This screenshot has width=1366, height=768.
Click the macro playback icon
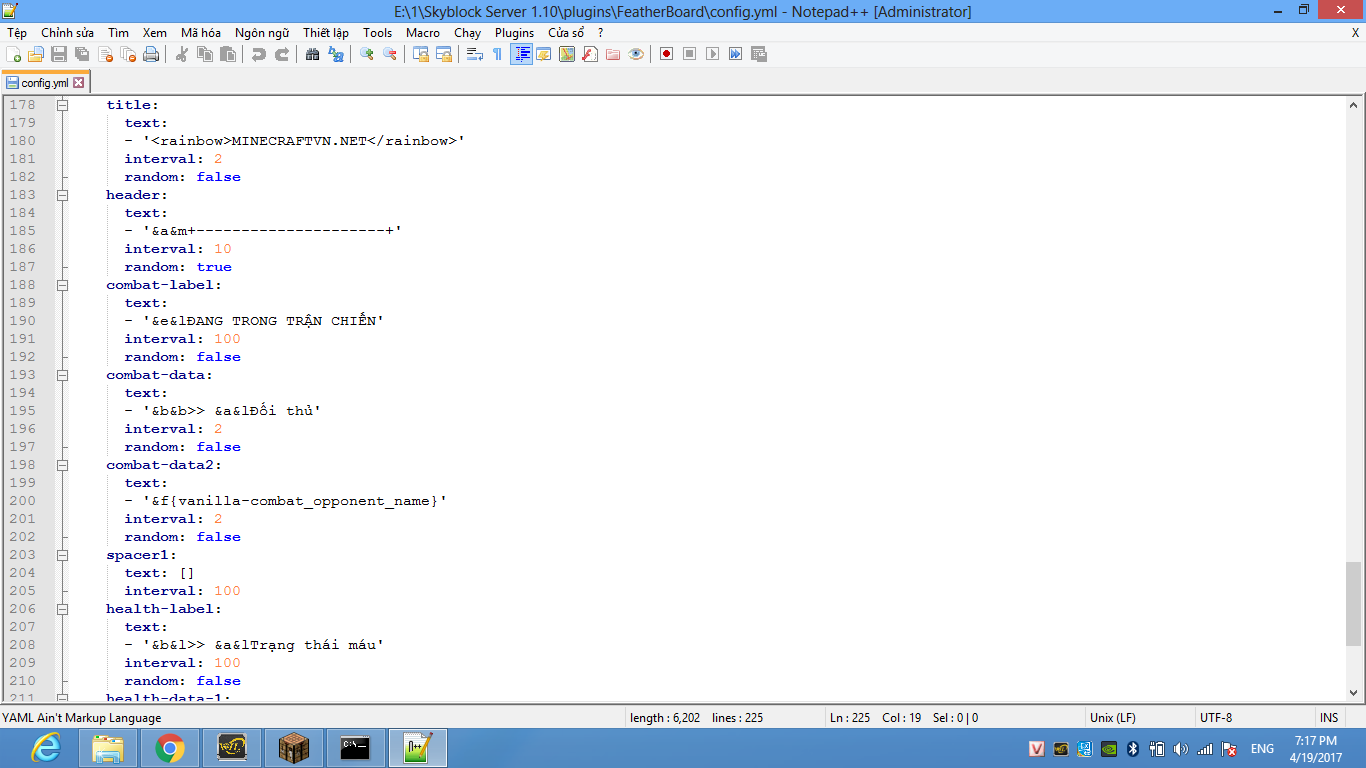point(713,54)
